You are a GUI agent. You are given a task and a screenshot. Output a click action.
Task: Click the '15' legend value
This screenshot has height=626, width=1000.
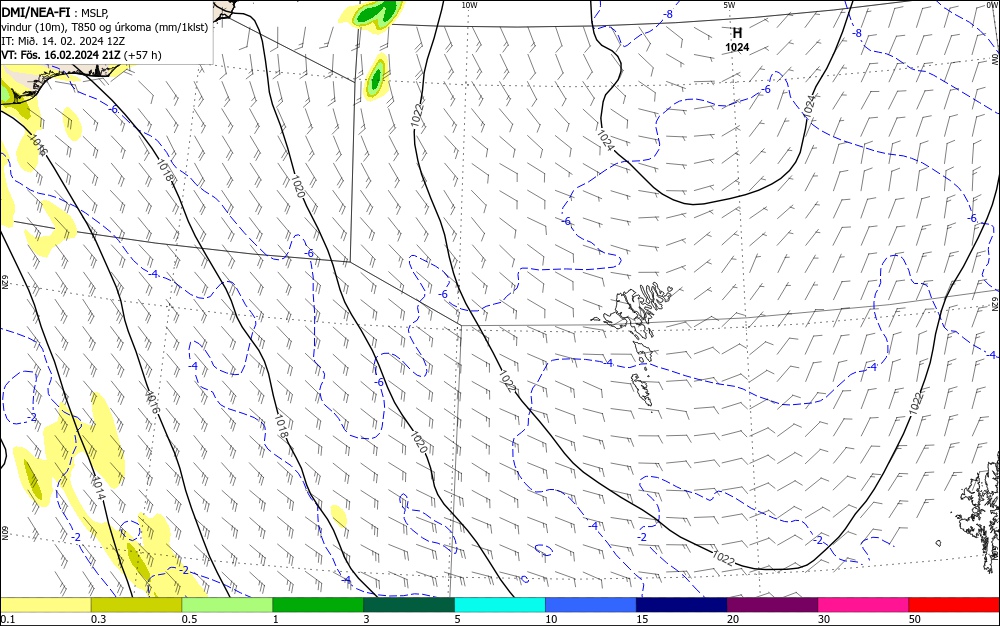[x=642, y=619]
